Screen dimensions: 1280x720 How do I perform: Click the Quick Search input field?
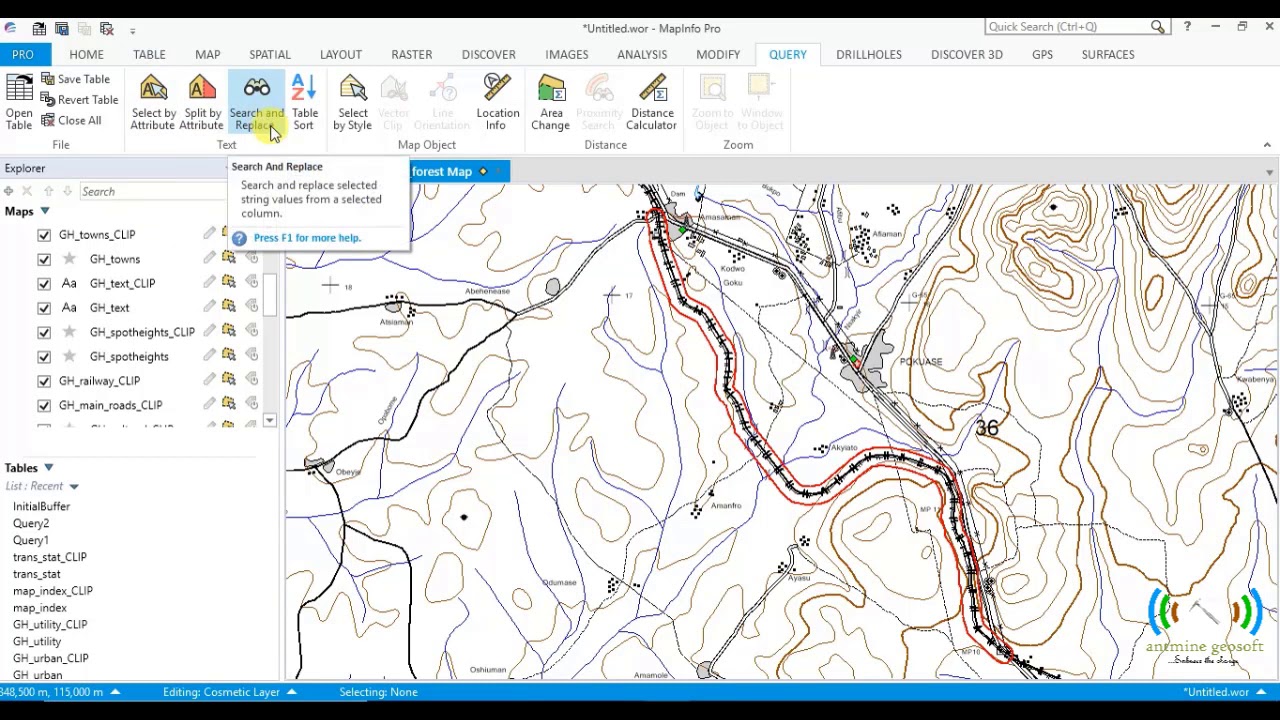point(1066,27)
